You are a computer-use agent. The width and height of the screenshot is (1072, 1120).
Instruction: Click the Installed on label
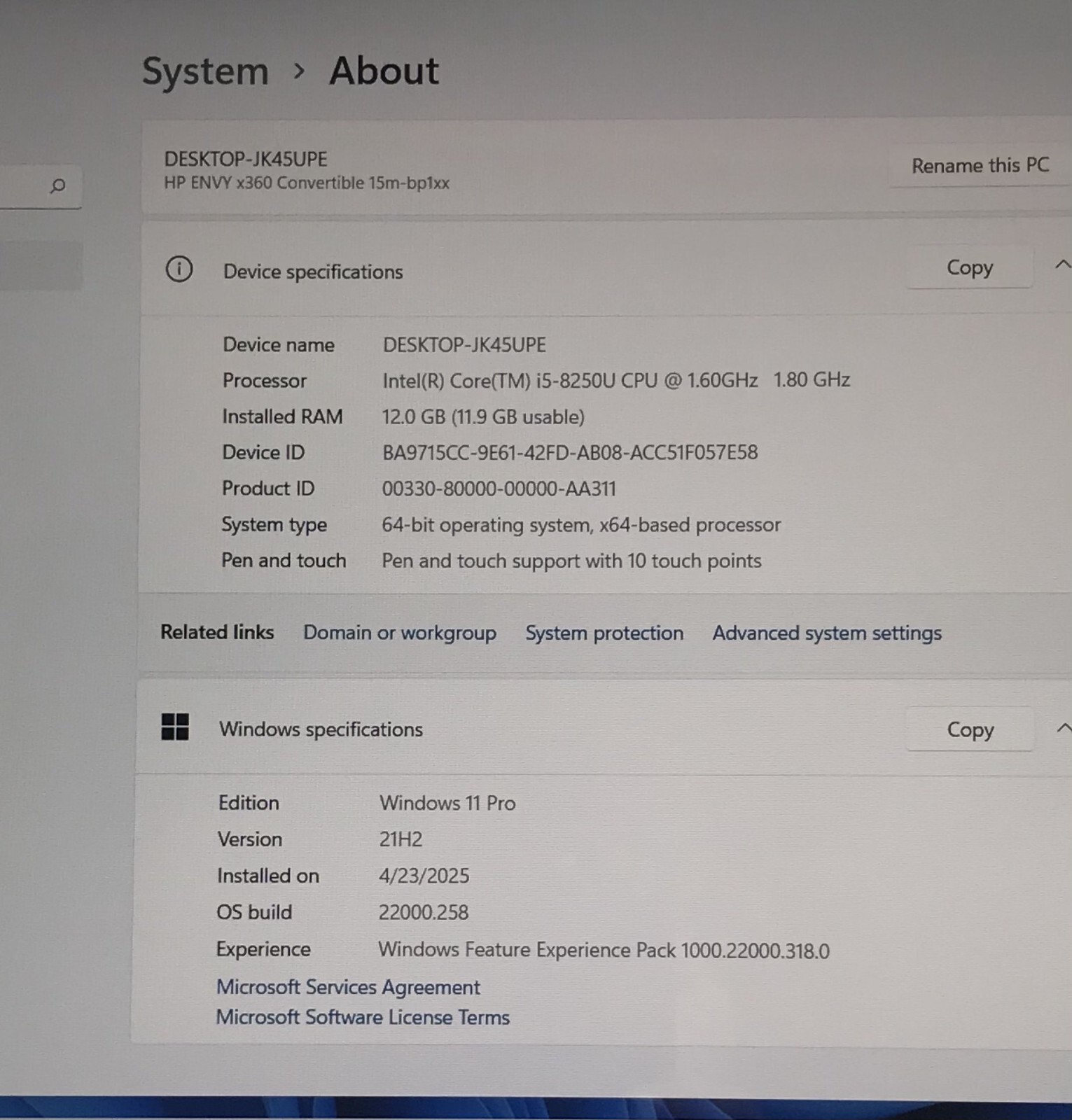coord(268,876)
